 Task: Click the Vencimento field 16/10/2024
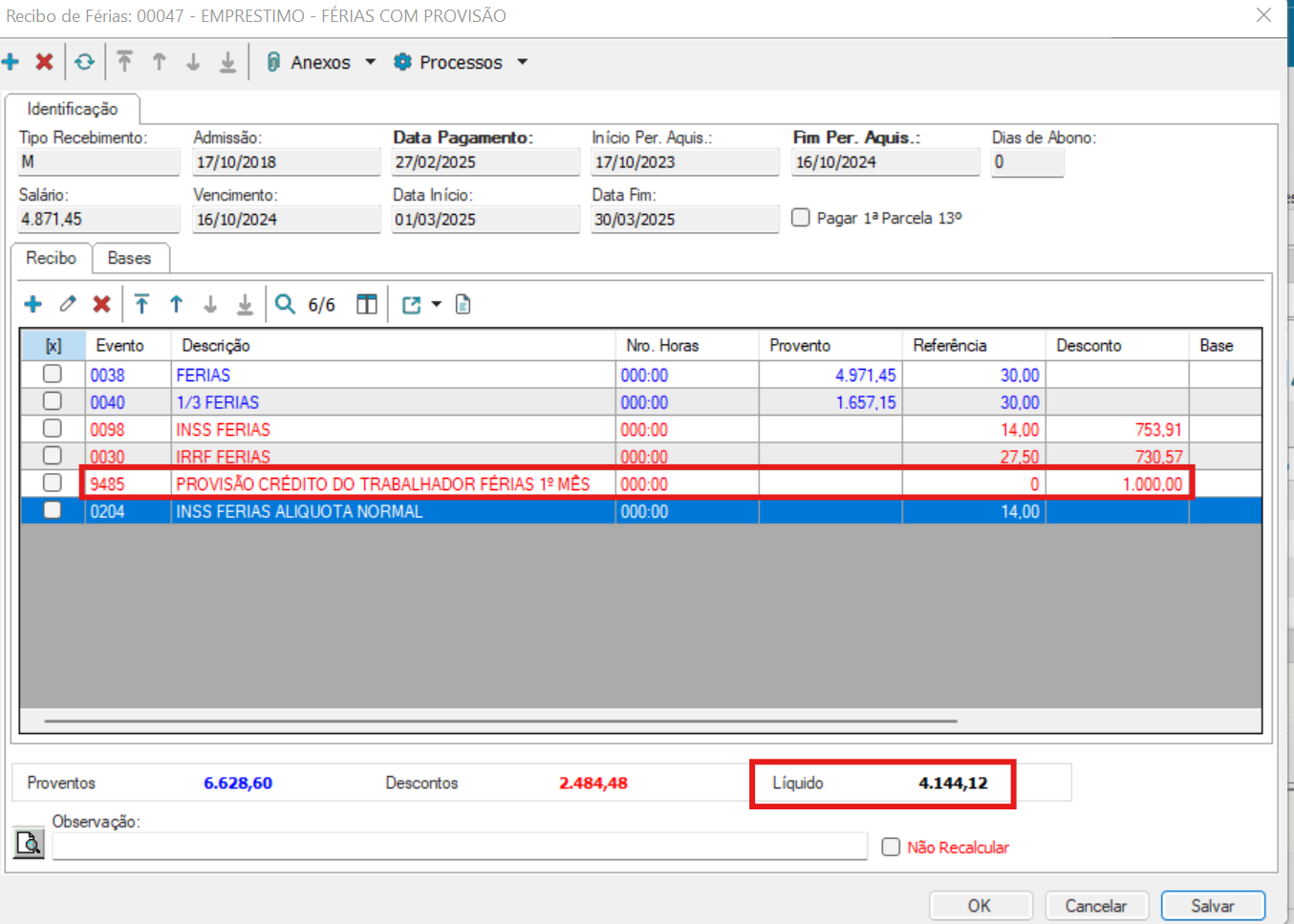[287, 220]
